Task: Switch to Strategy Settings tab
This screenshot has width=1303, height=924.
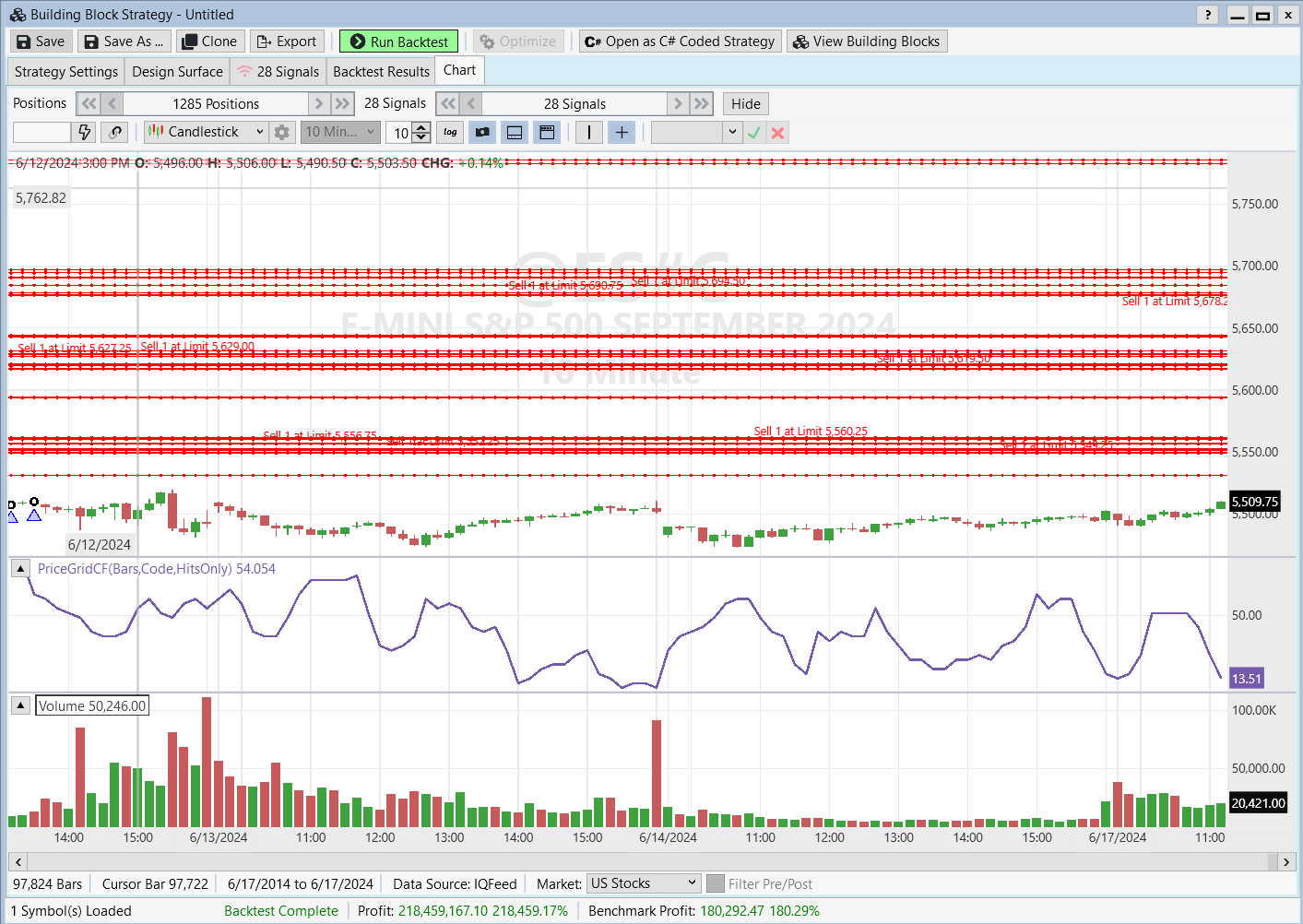Action: pyautogui.click(x=66, y=72)
